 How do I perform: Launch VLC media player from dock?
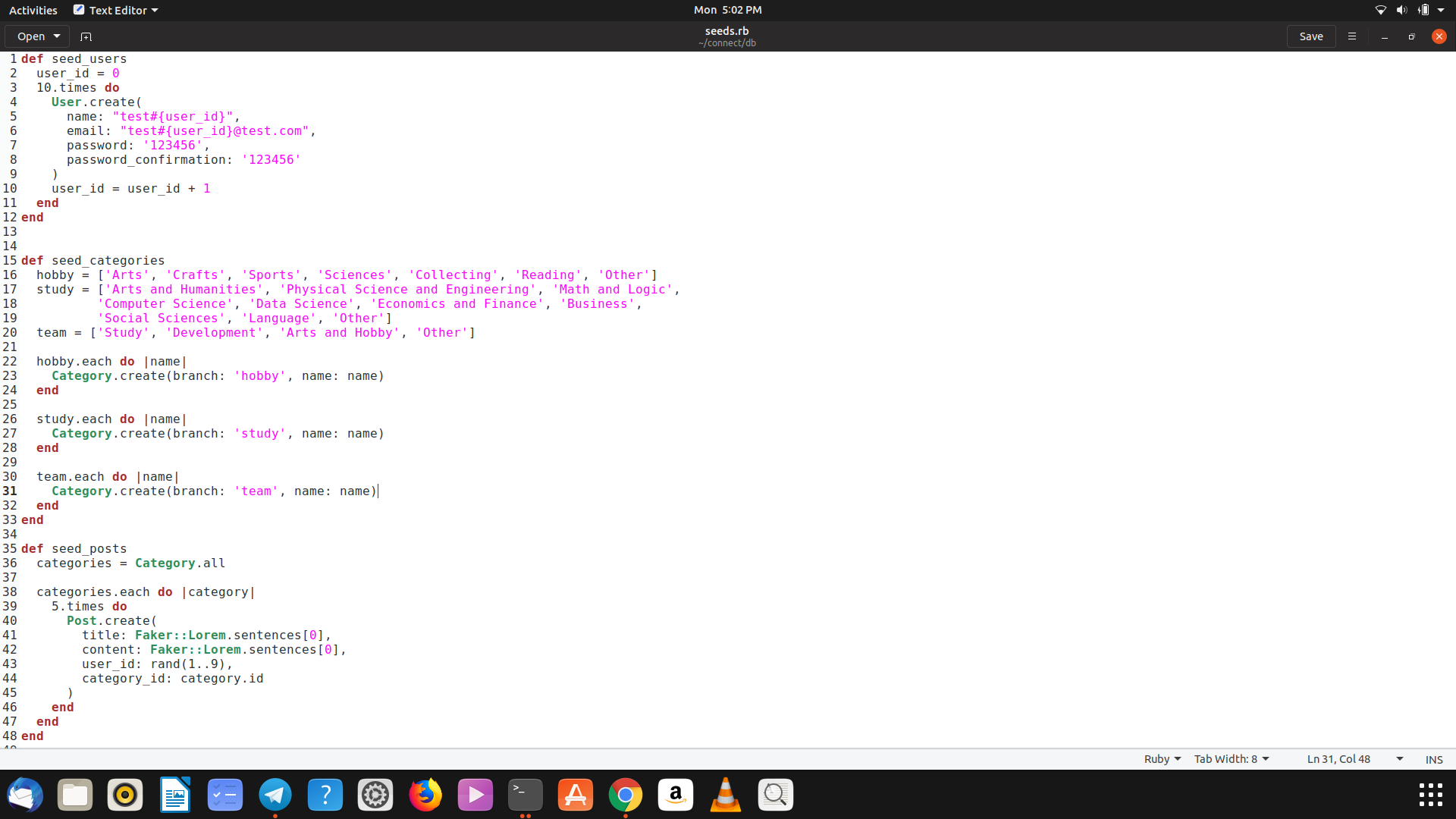(x=725, y=795)
